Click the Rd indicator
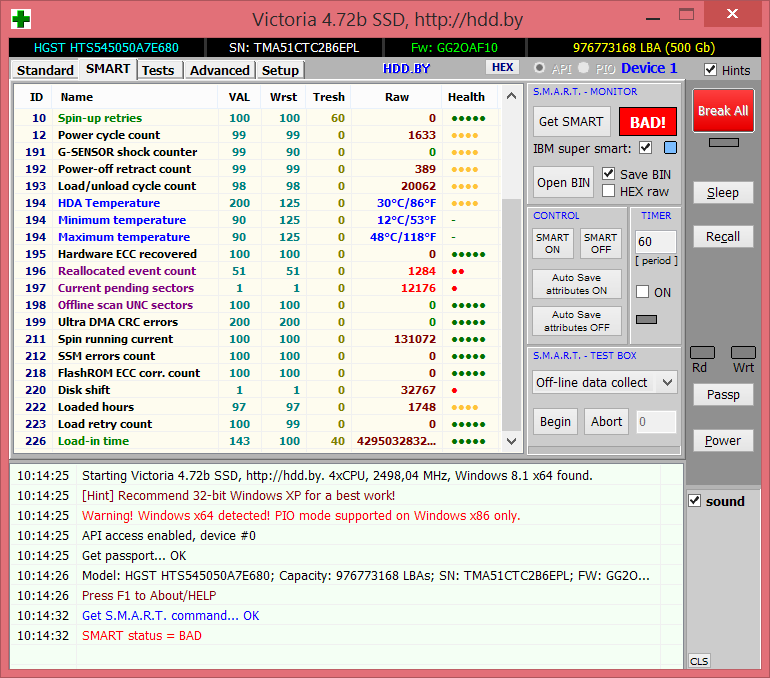The image size is (770, 678). coord(703,353)
